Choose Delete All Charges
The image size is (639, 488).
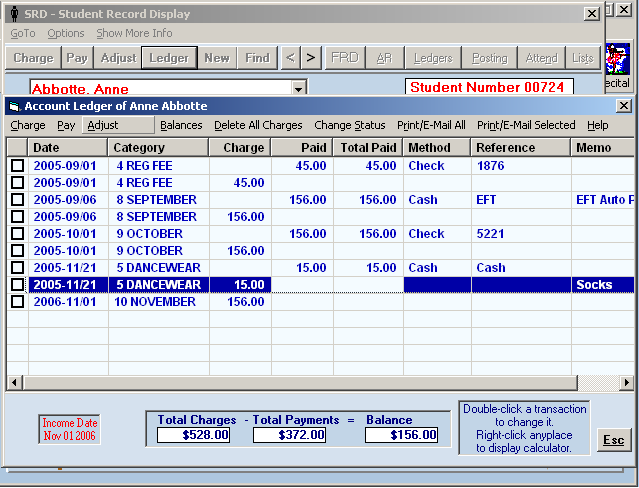pyautogui.click(x=258, y=126)
